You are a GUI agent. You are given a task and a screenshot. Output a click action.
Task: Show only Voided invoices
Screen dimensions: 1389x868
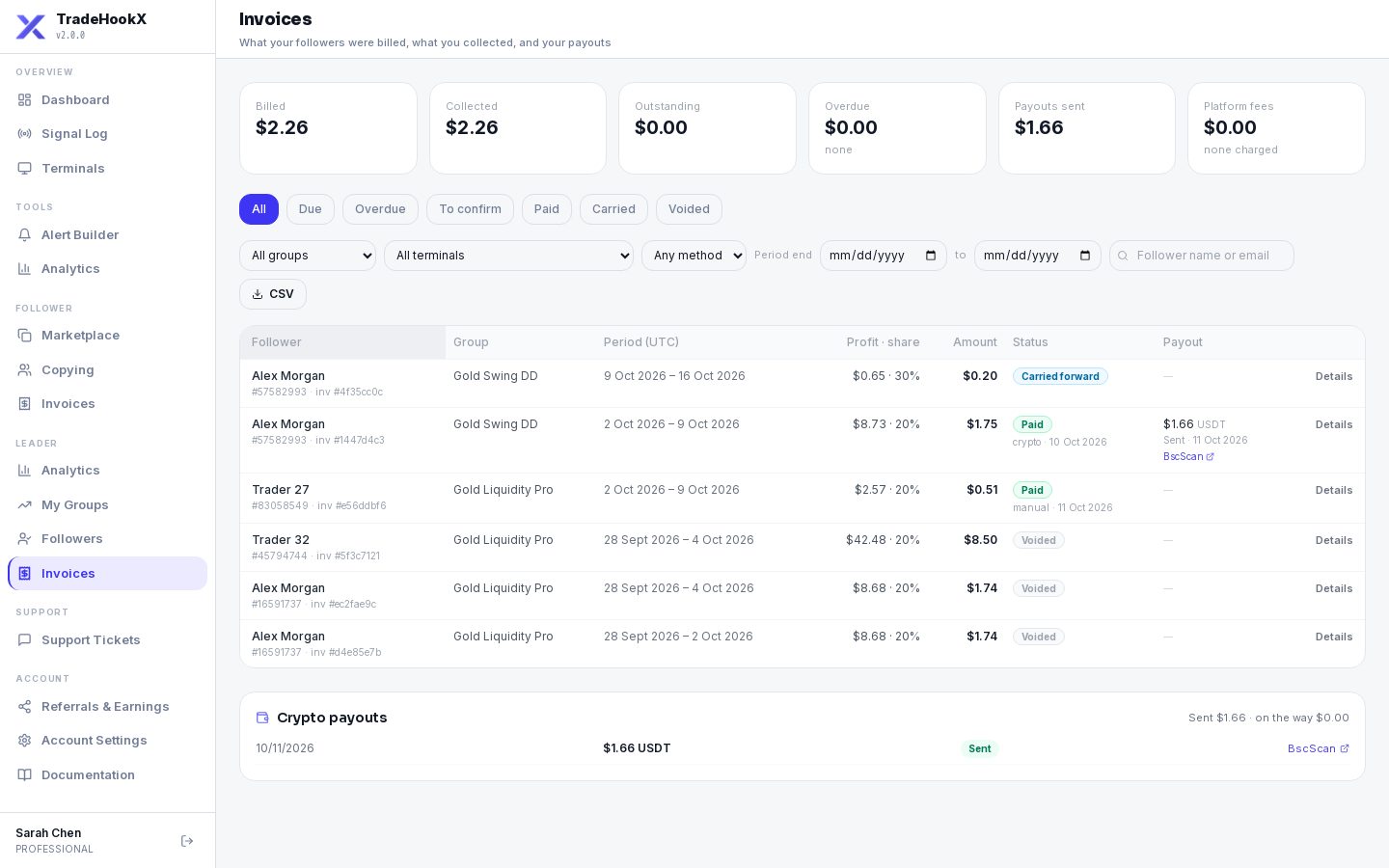689,209
